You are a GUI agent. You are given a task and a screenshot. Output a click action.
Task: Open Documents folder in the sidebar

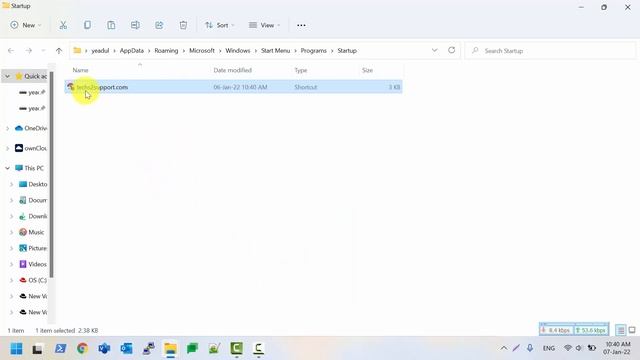[33, 200]
